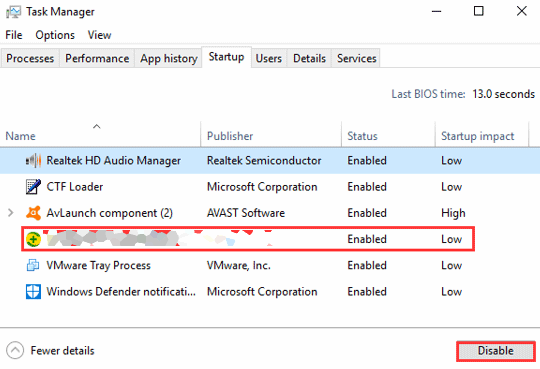This screenshot has height=369, width=540.
Task: Switch to the Details tab
Action: pos(309,58)
